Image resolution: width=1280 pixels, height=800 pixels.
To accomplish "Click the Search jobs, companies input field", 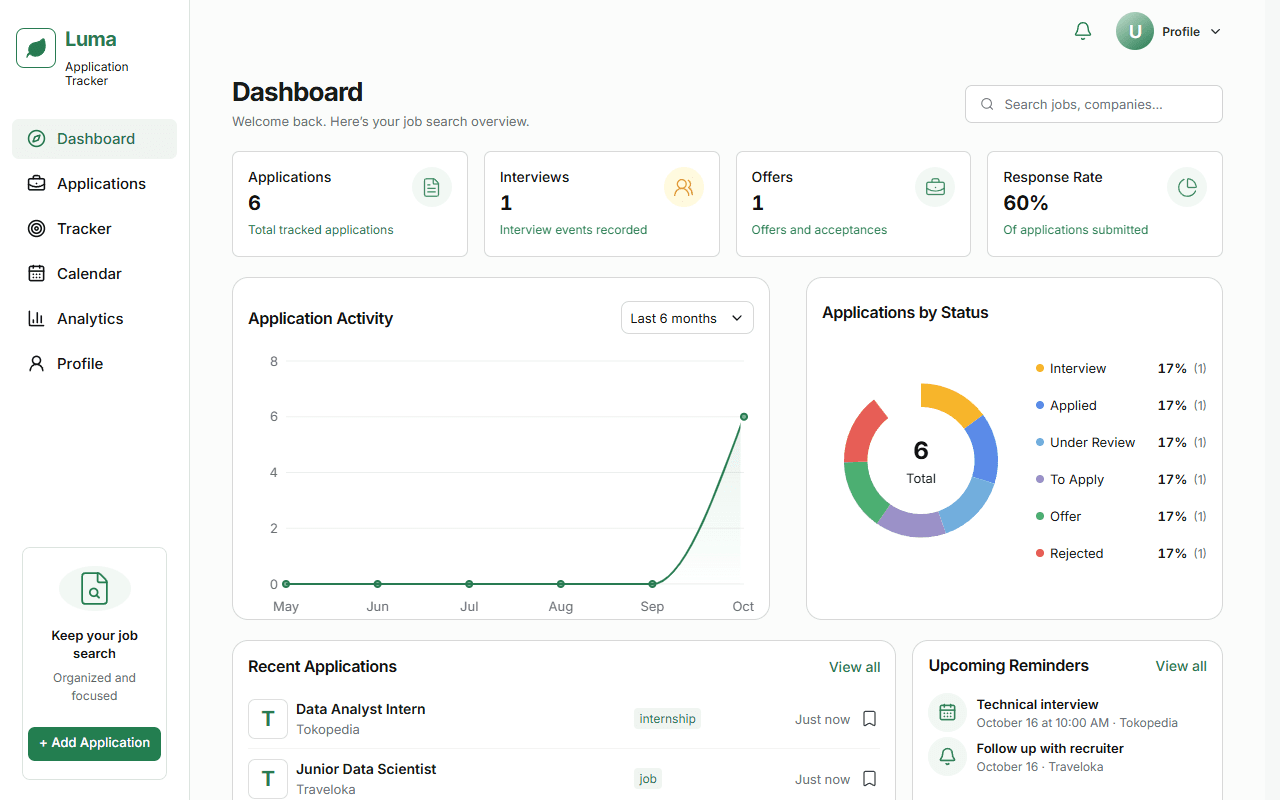I will click(x=1094, y=104).
